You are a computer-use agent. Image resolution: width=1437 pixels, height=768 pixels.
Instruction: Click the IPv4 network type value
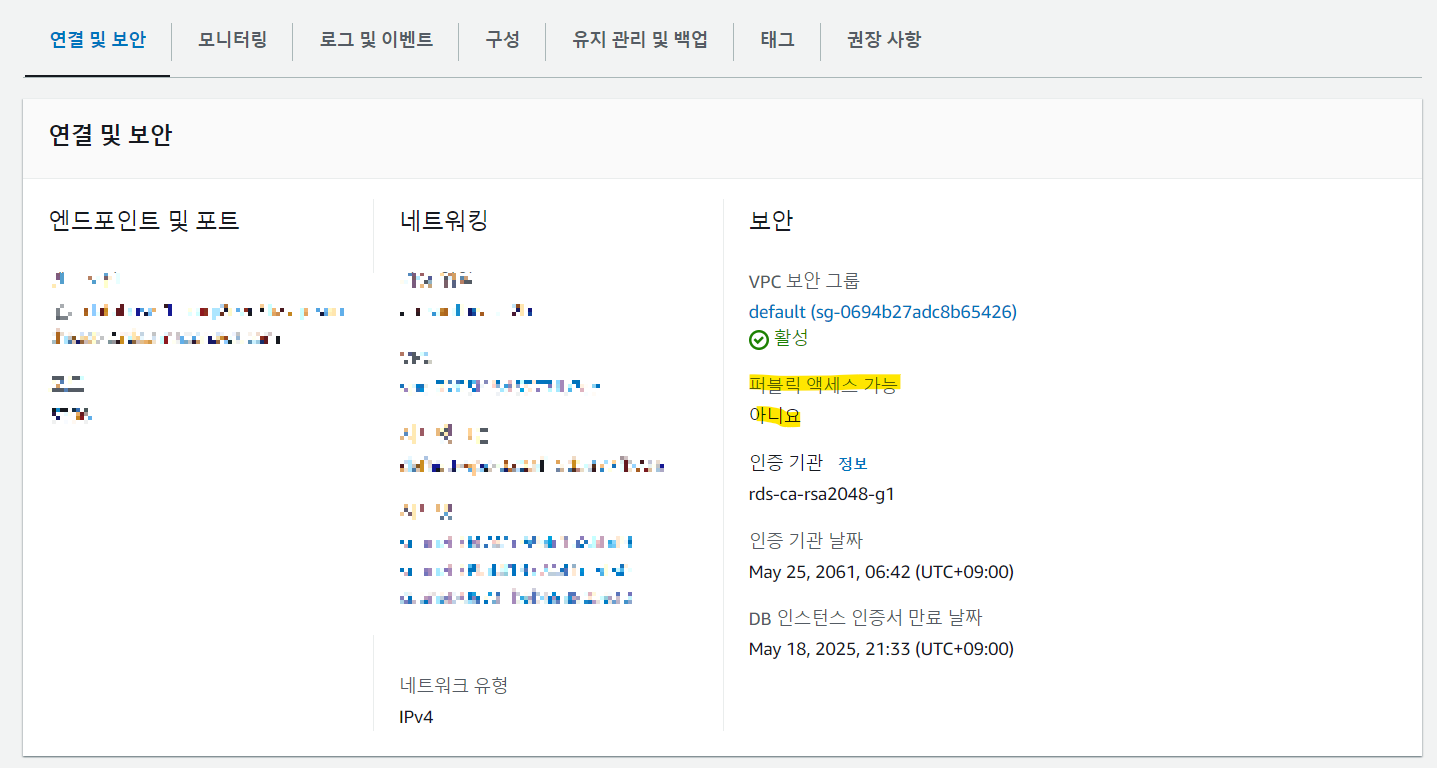(x=416, y=717)
